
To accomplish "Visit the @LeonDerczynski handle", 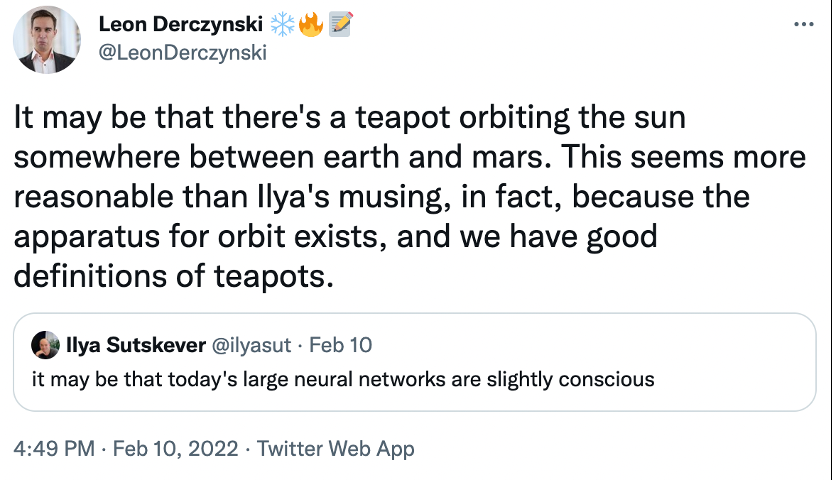I will [183, 53].
